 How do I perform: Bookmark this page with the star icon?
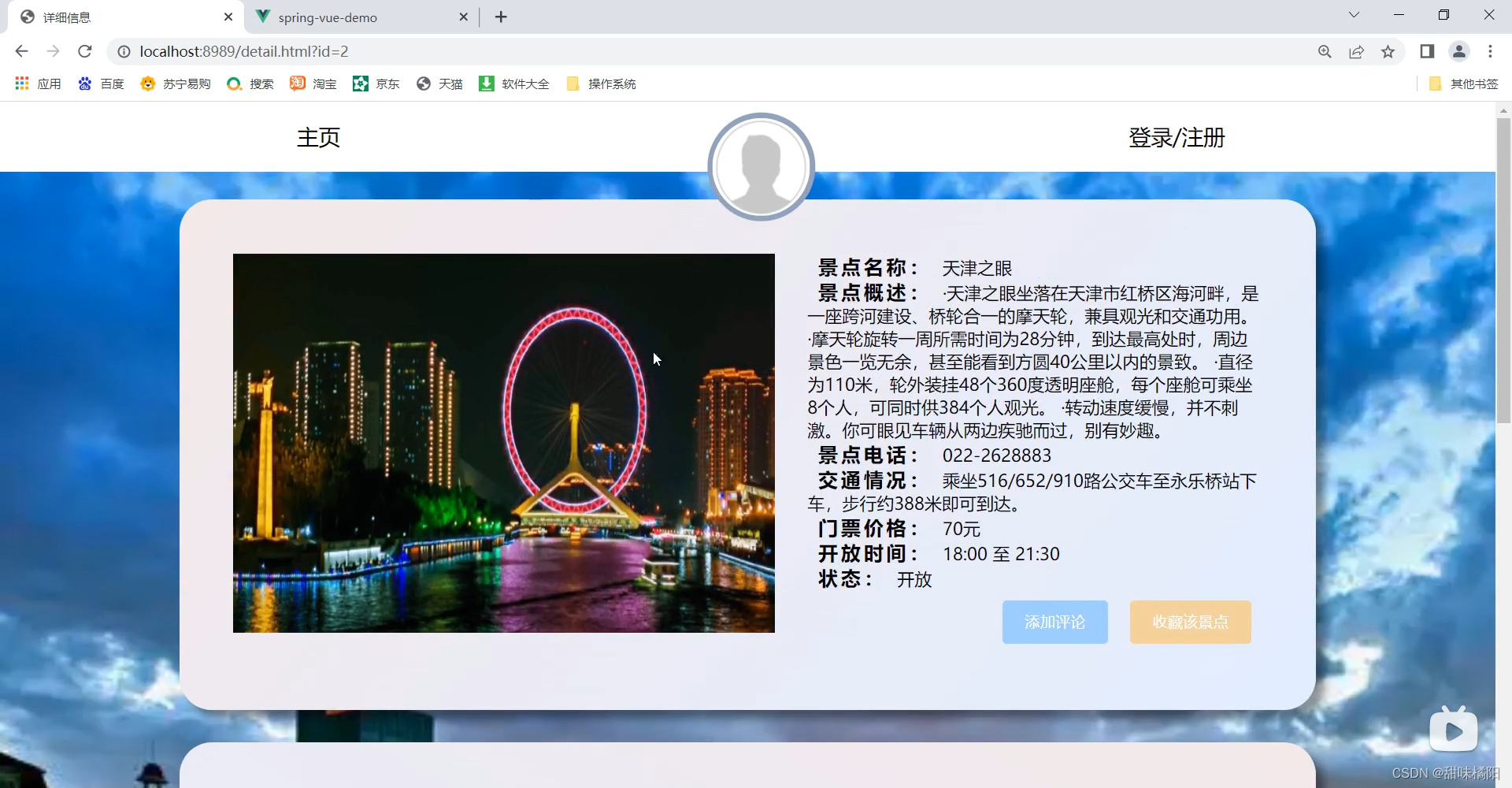tap(1388, 51)
